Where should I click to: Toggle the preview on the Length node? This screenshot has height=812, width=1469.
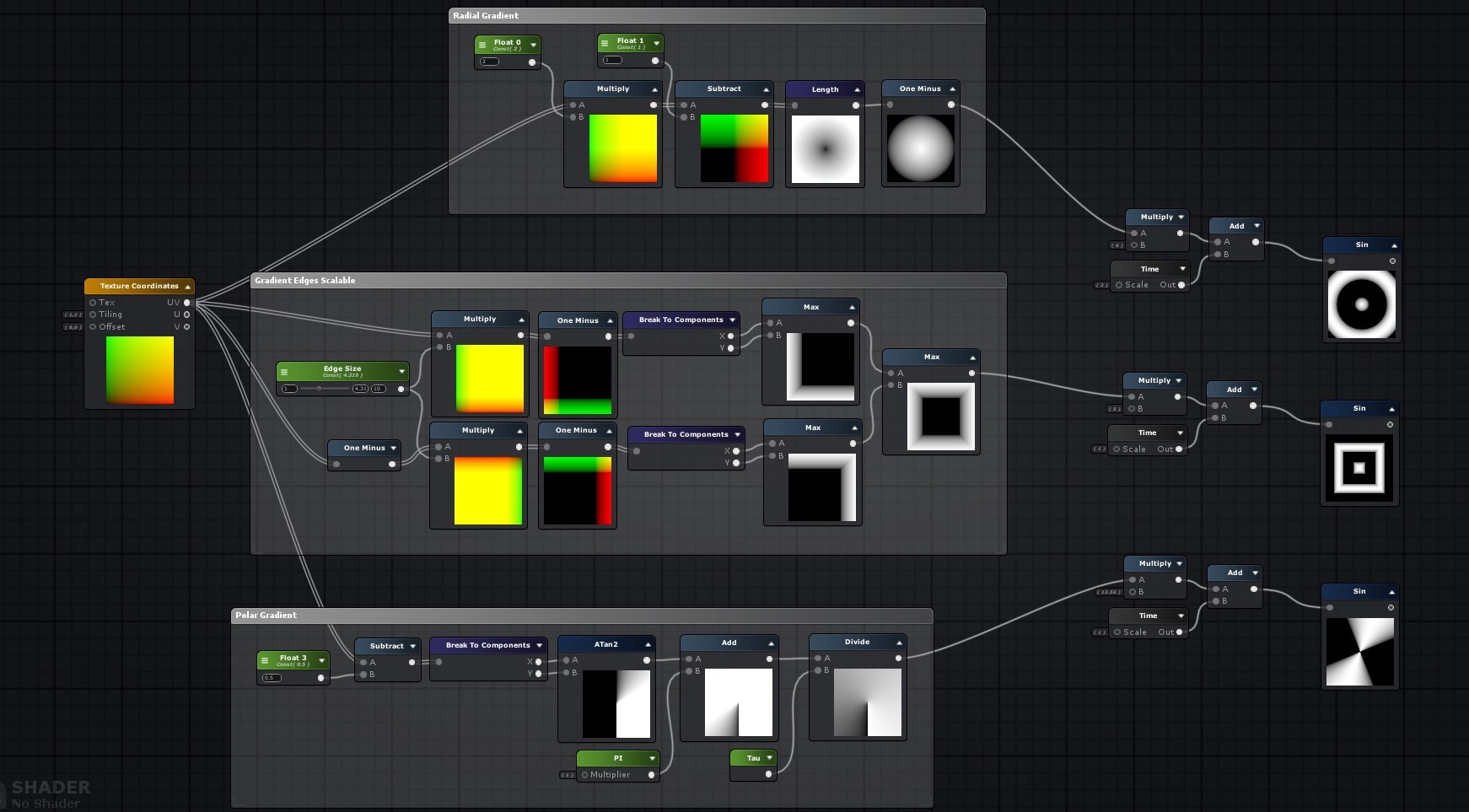click(x=857, y=89)
